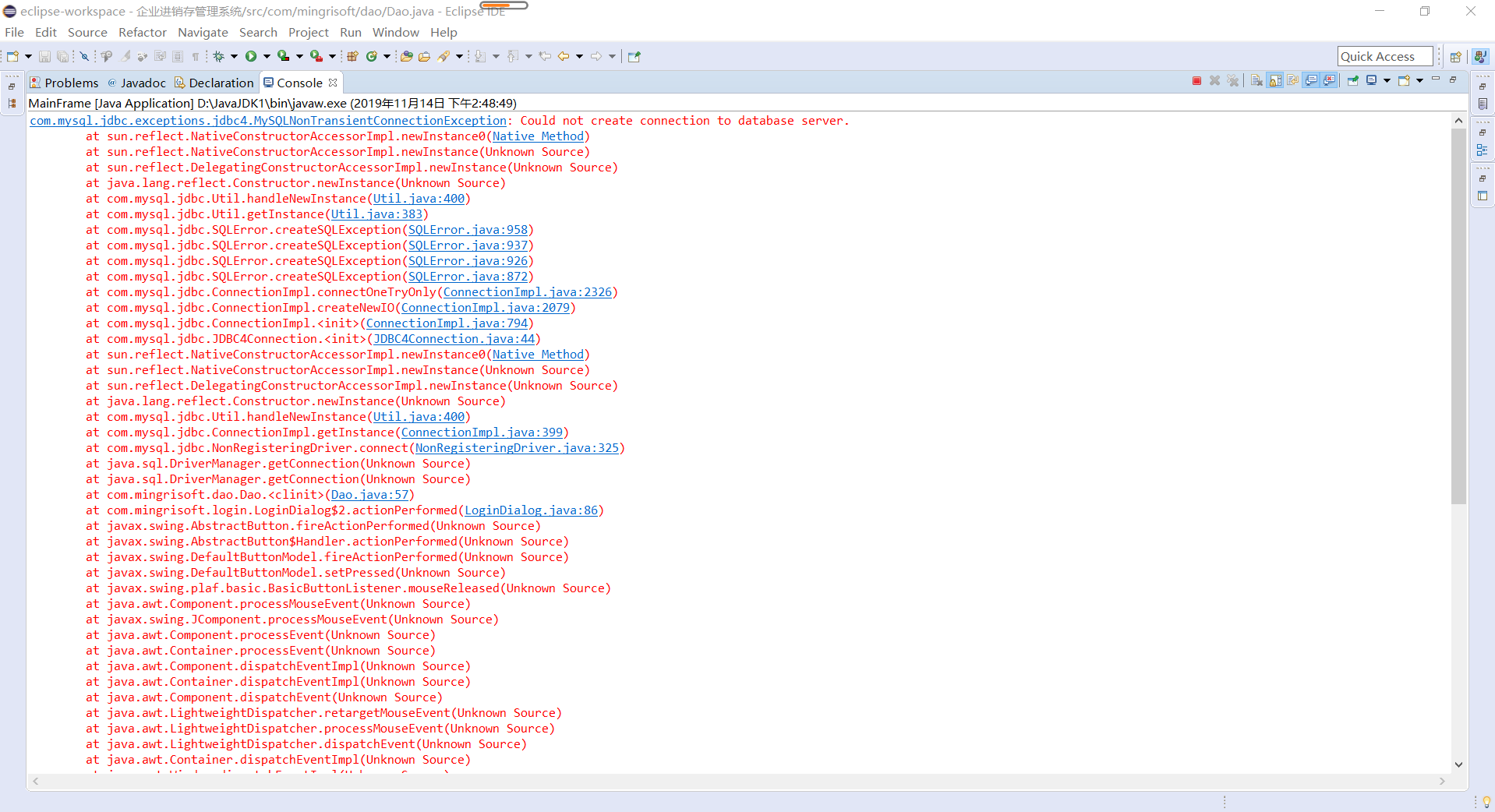This screenshot has height=812, width=1495.
Task: Click the Open Perspective icon
Action: [x=1455, y=57]
